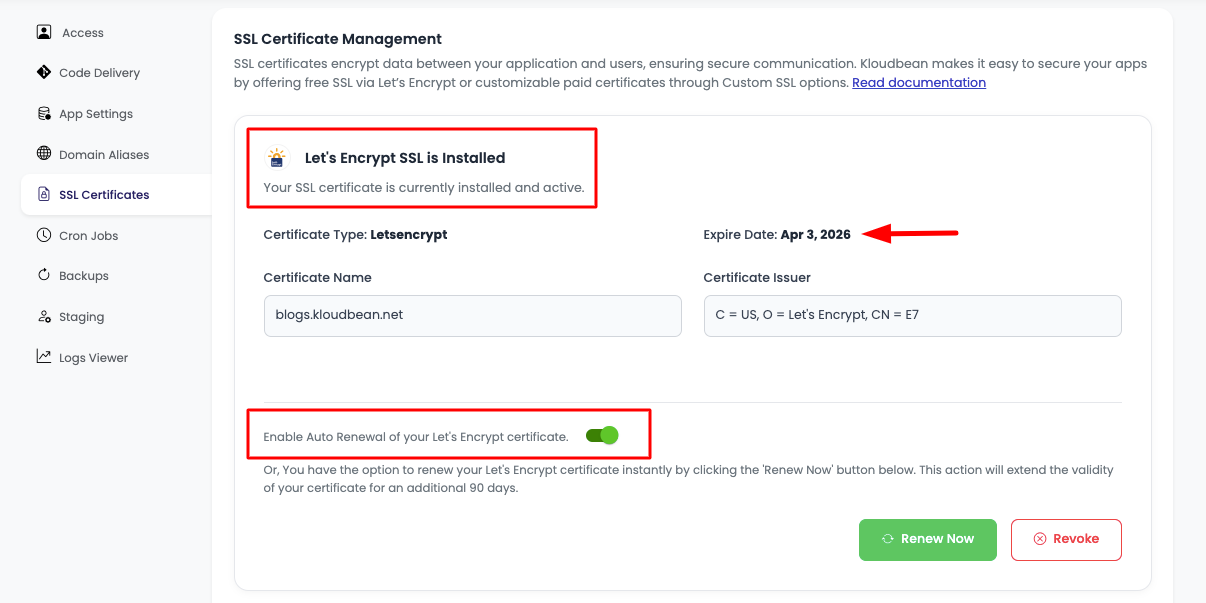
Task: Click the Certificate Issuer field
Action: pyautogui.click(x=912, y=315)
